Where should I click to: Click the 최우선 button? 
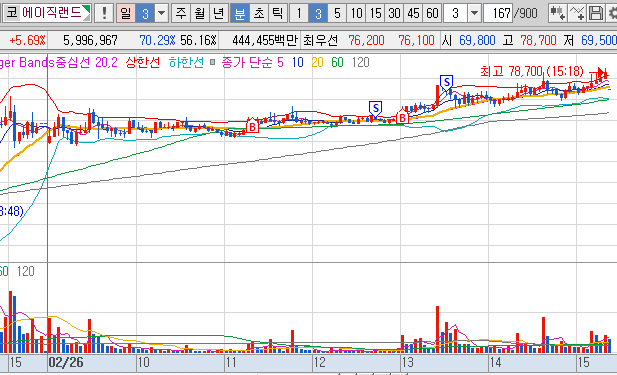(320, 40)
